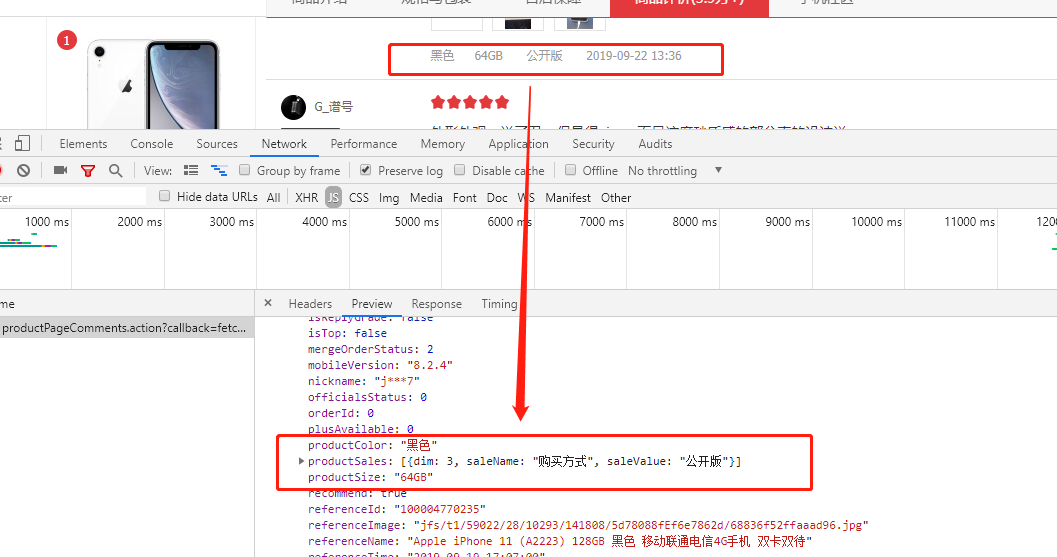Click the G_谱号 reviewer name

tap(334, 107)
